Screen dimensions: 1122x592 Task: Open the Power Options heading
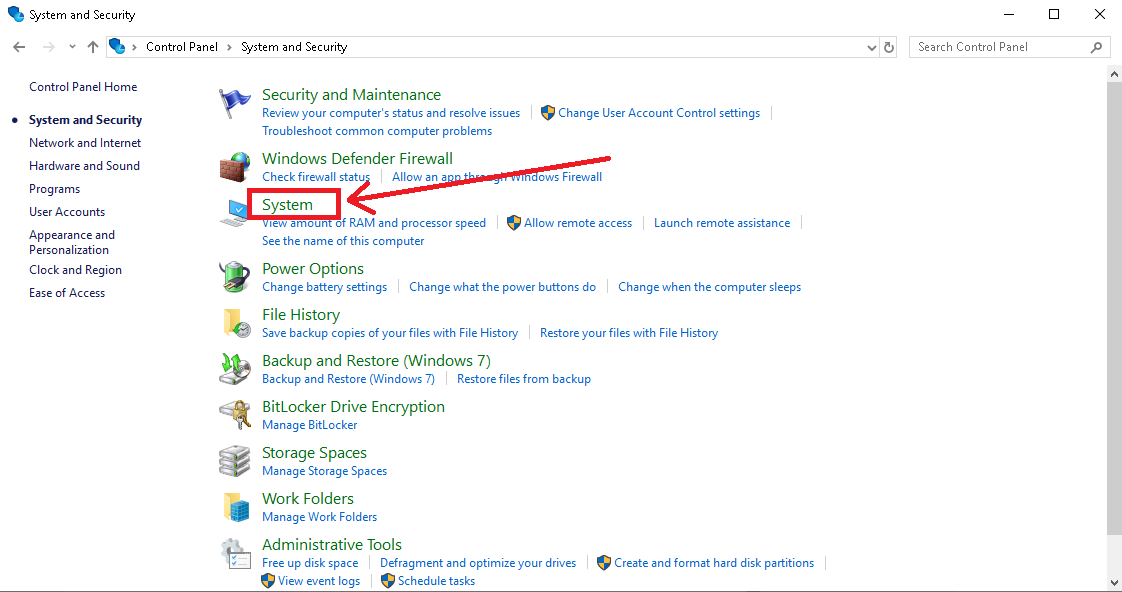pyautogui.click(x=313, y=268)
